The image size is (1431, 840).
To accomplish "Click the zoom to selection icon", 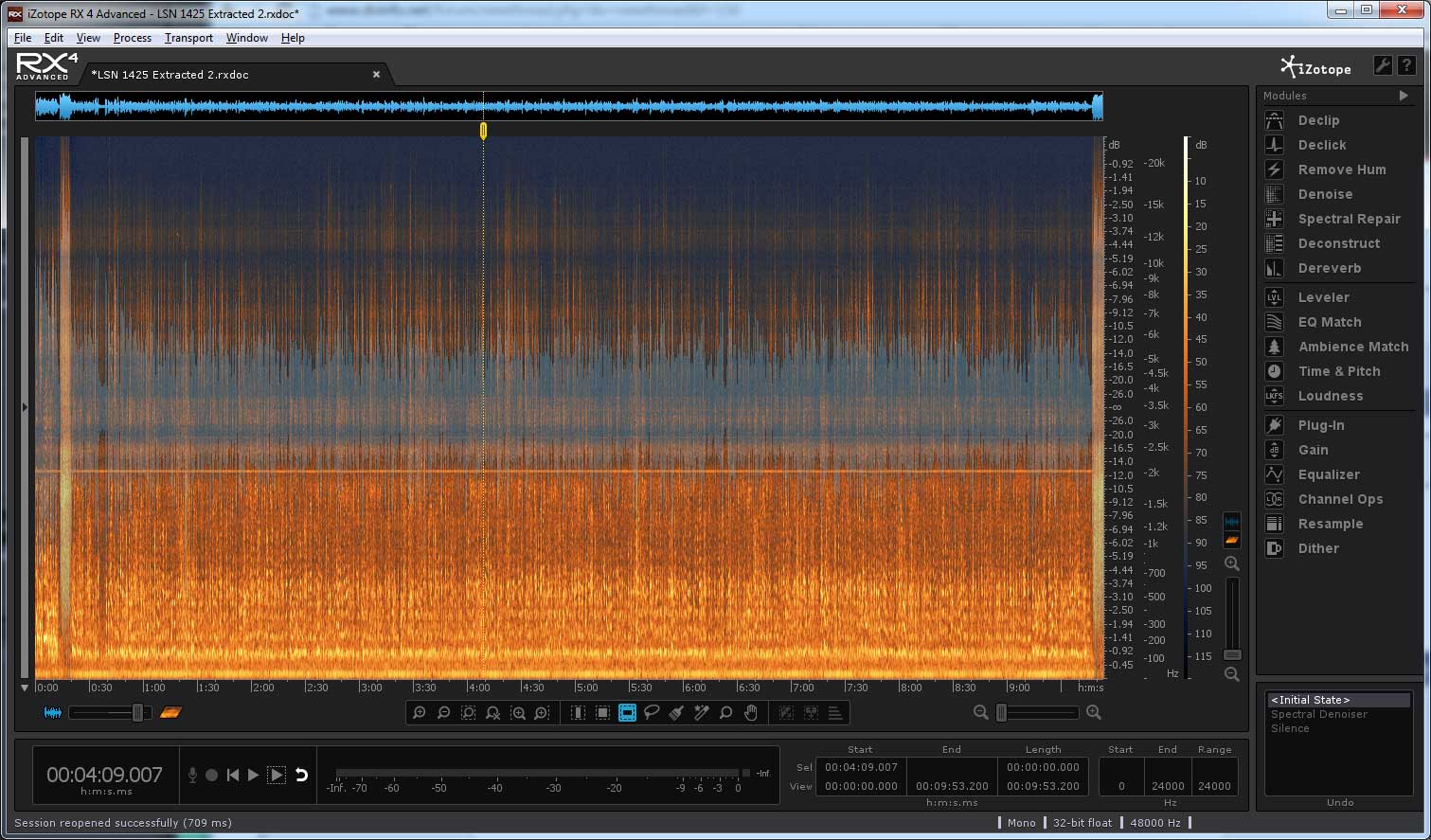I will click(x=468, y=712).
